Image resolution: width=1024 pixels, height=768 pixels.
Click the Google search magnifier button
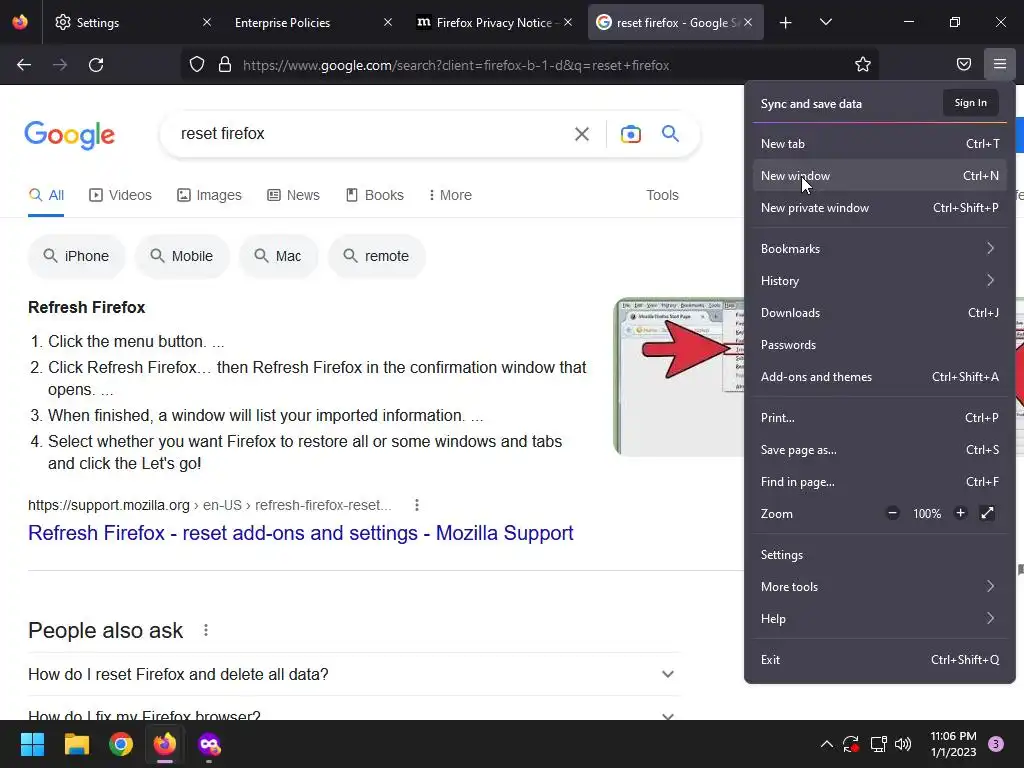(670, 134)
